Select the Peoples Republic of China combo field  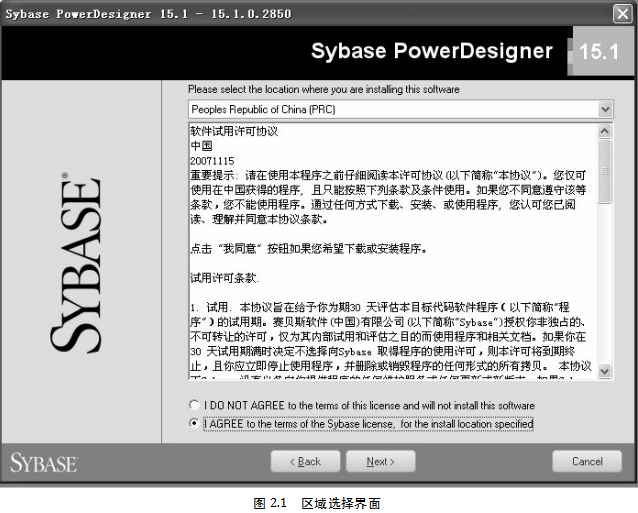click(x=392, y=108)
